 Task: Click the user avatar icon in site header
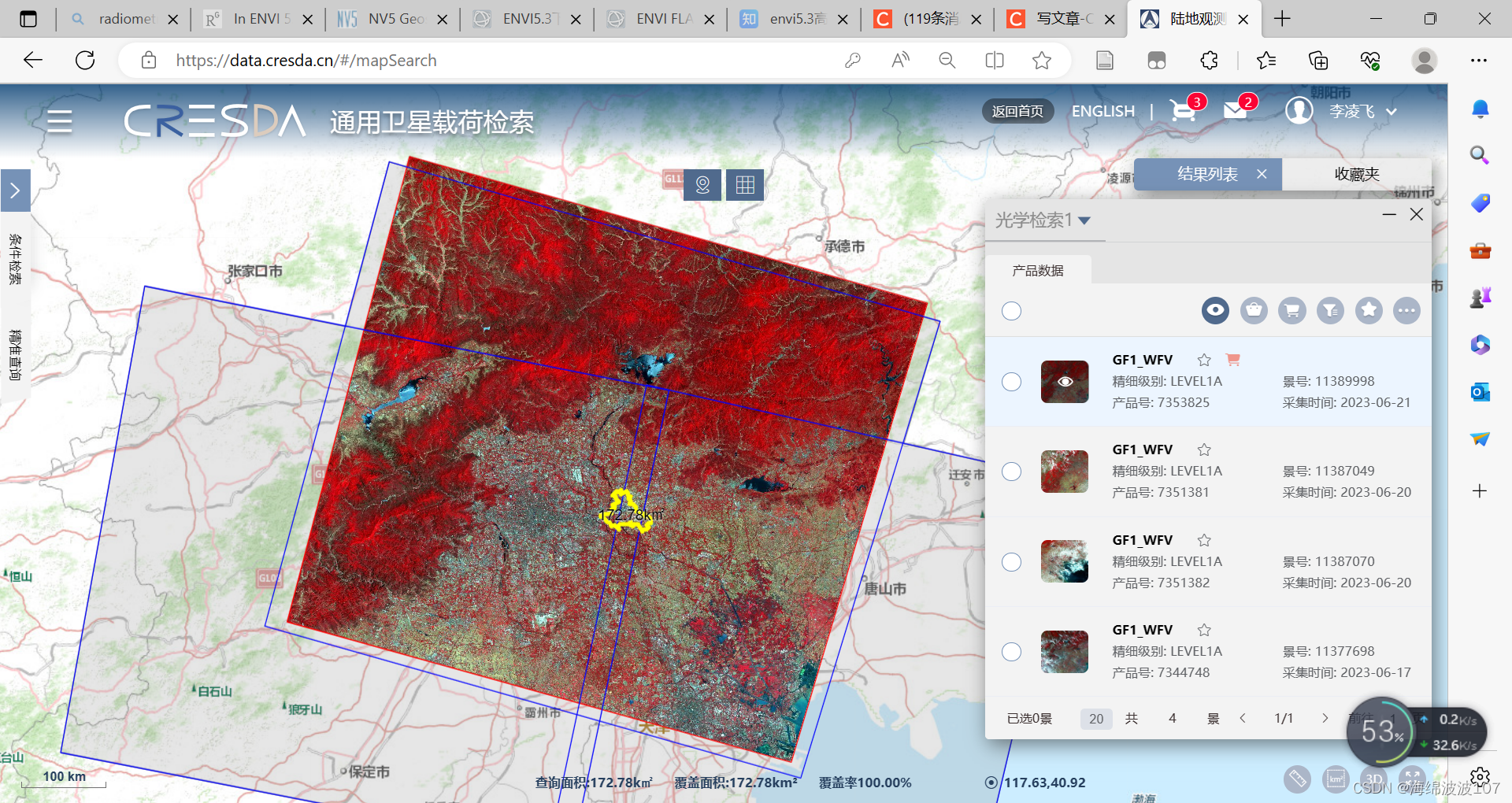click(1299, 110)
